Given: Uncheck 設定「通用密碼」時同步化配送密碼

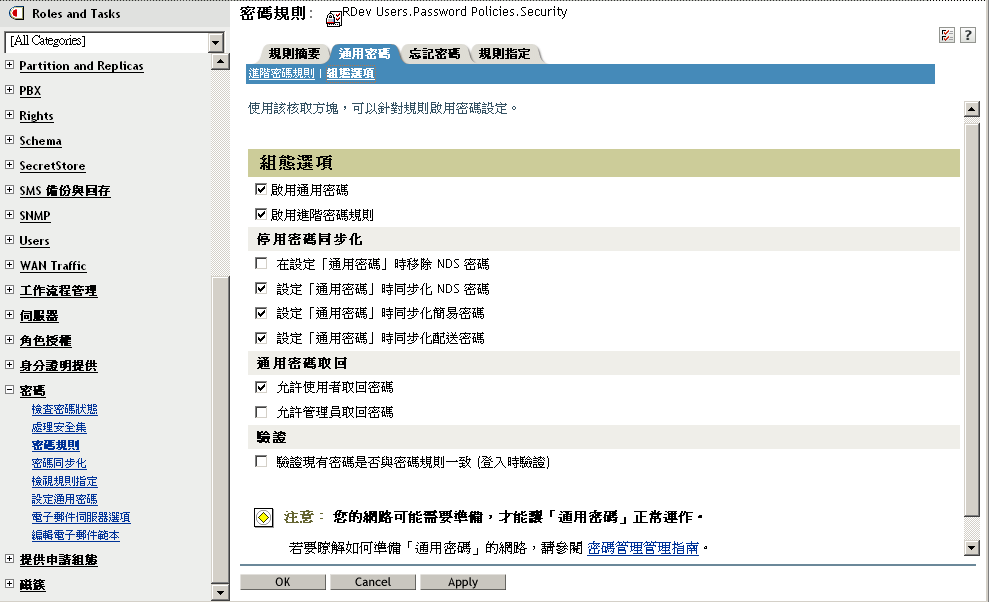Looking at the screenshot, I should tap(261, 338).
